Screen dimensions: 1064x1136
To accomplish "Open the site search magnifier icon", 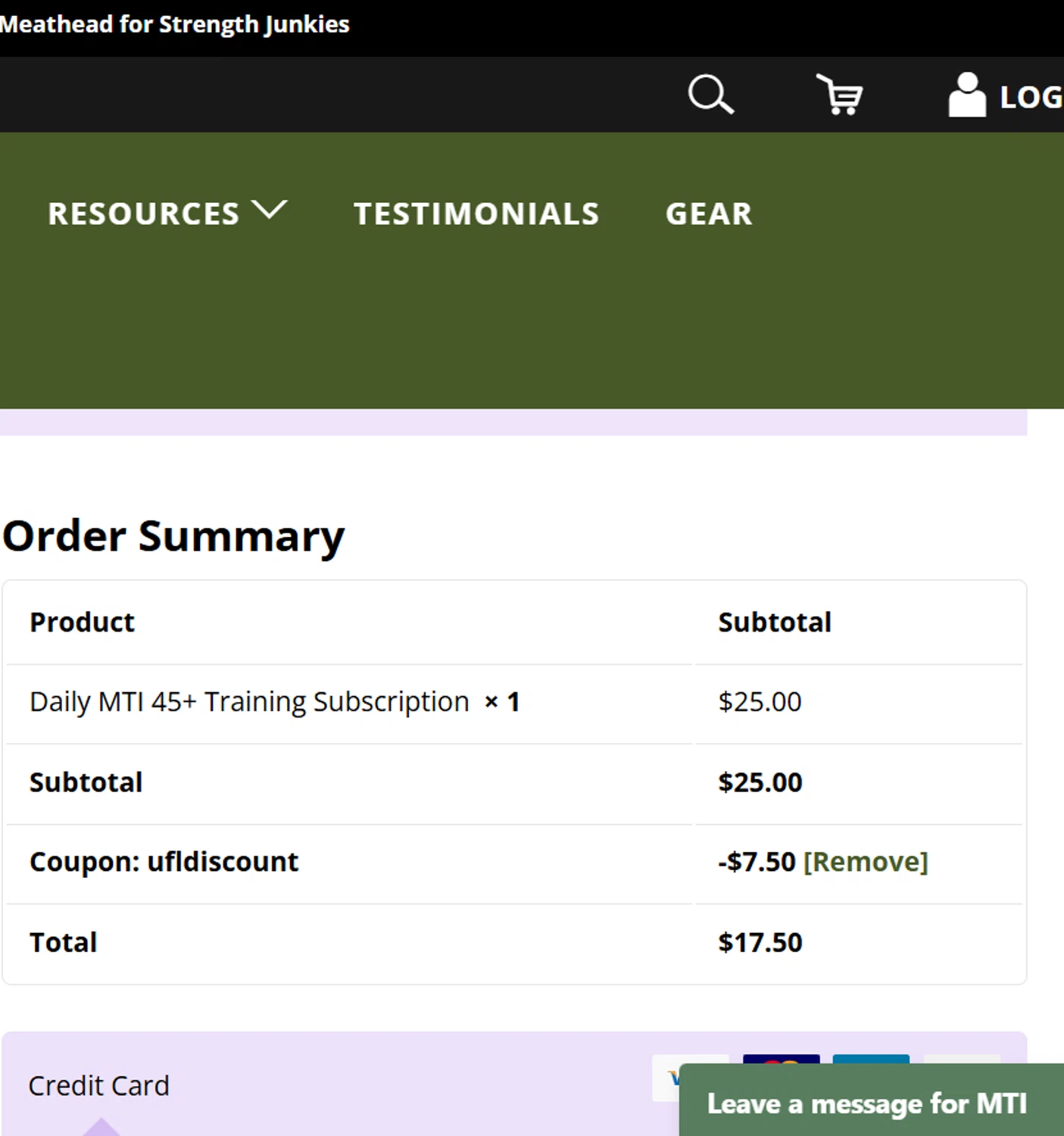I will tap(710, 95).
